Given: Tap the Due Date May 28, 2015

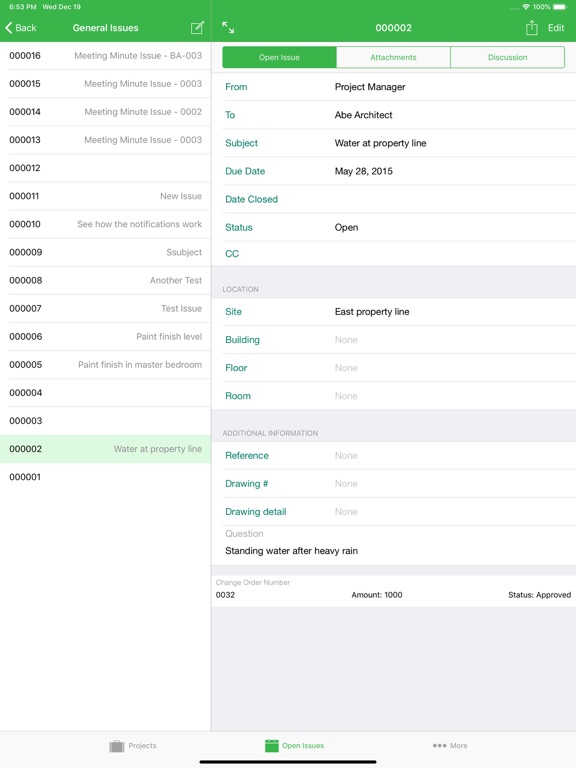Looking at the screenshot, I should 363,171.
